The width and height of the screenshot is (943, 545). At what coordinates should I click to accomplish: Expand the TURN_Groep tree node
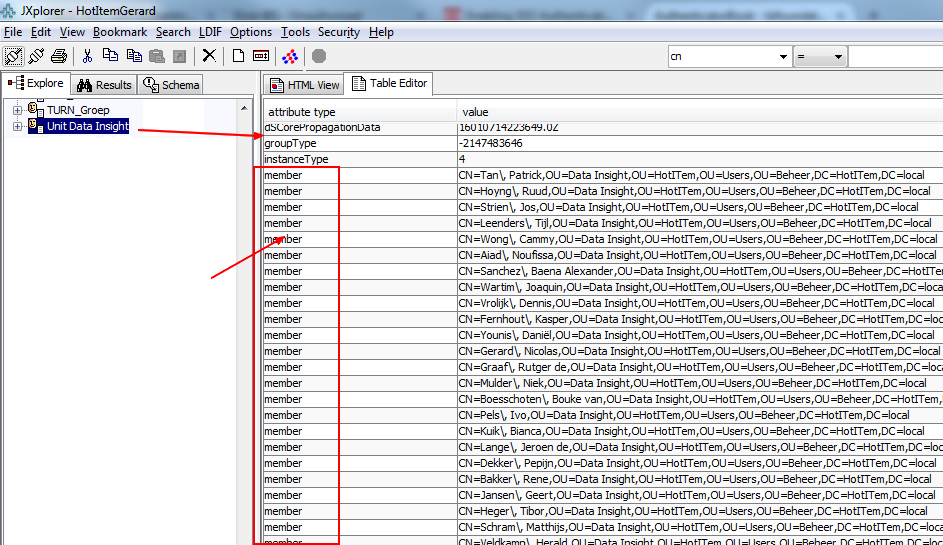pos(17,109)
